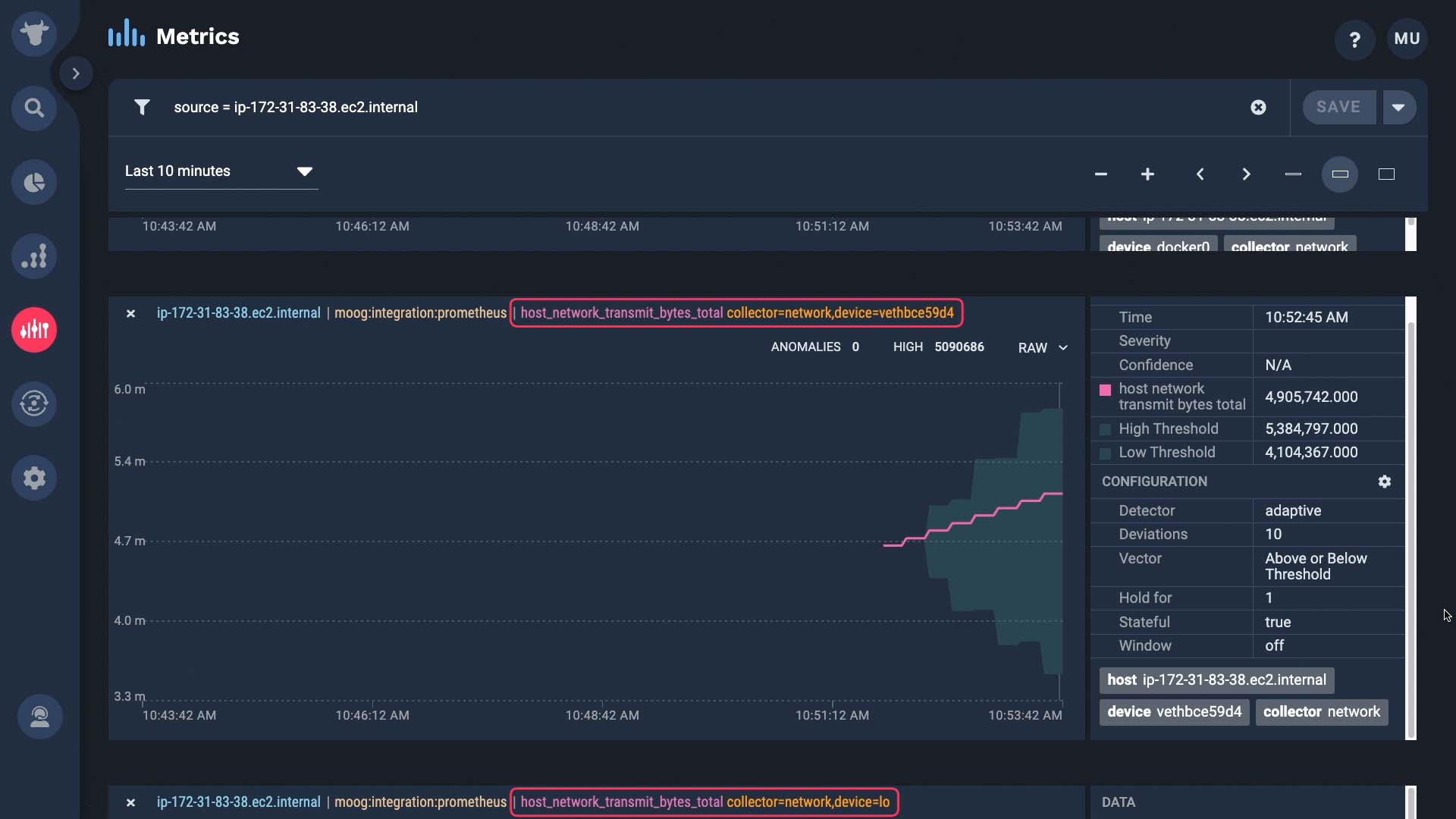Open the RAW display mode dropdown

[1043, 347]
